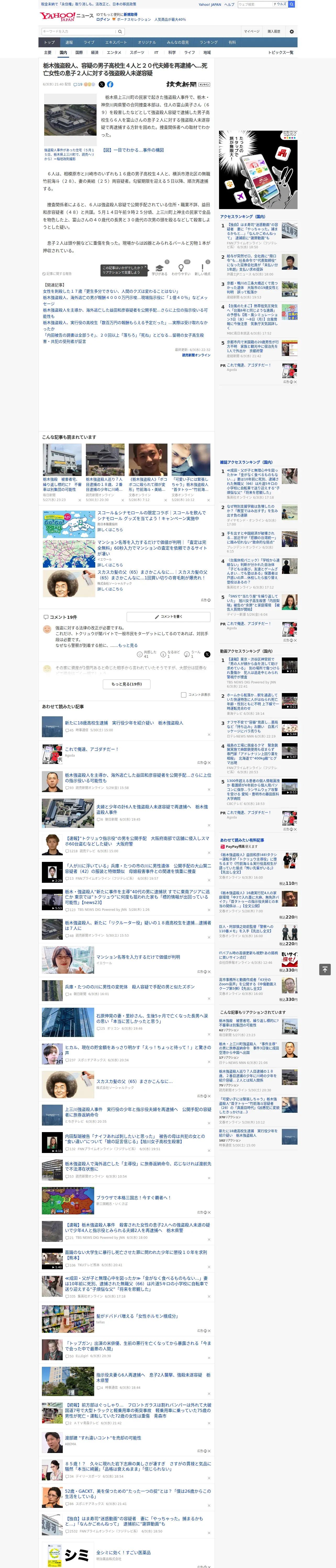Select the 速報 main tab
This screenshot has height=1568, width=336.
click(x=69, y=42)
